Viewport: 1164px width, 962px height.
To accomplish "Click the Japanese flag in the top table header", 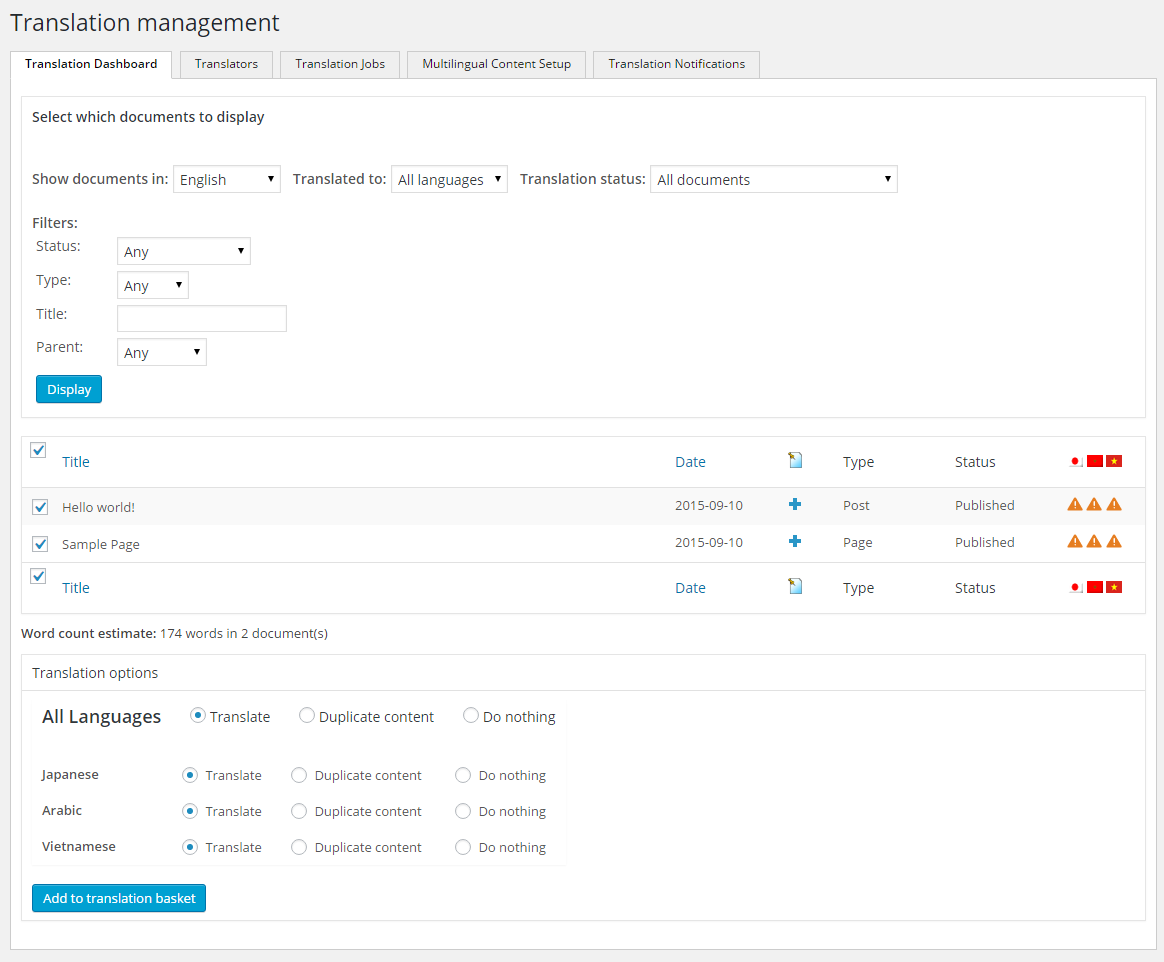I will 1076,461.
